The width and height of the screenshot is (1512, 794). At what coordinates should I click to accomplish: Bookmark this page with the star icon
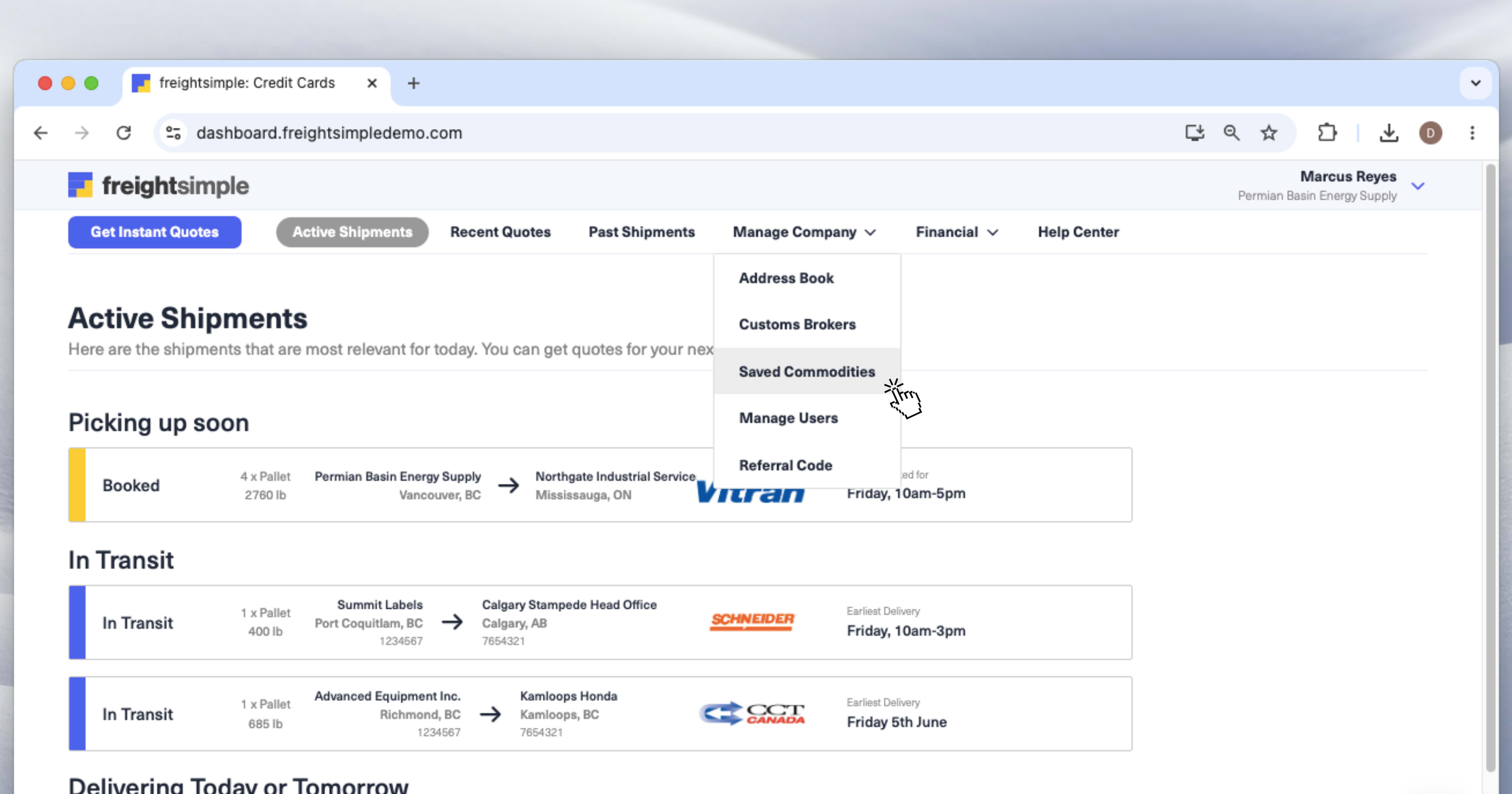coord(1269,133)
